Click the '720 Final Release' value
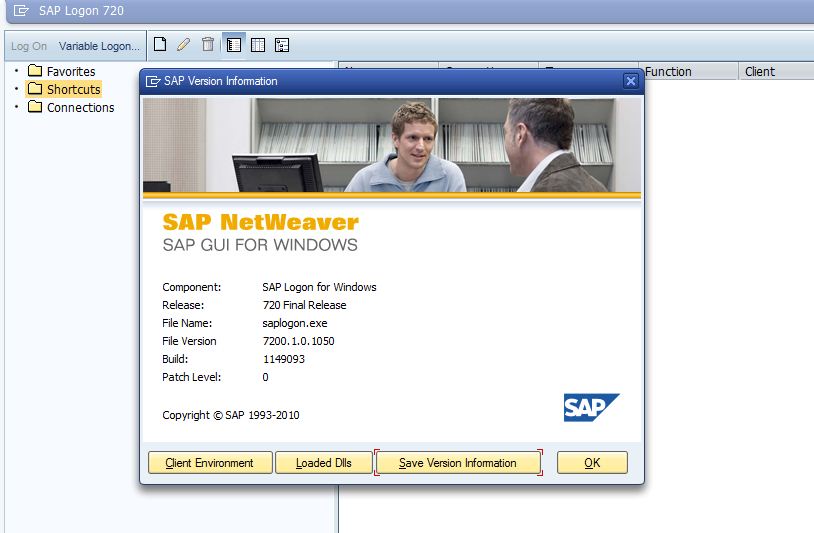This screenshot has width=814, height=533. pyautogui.click(x=304, y=305)
